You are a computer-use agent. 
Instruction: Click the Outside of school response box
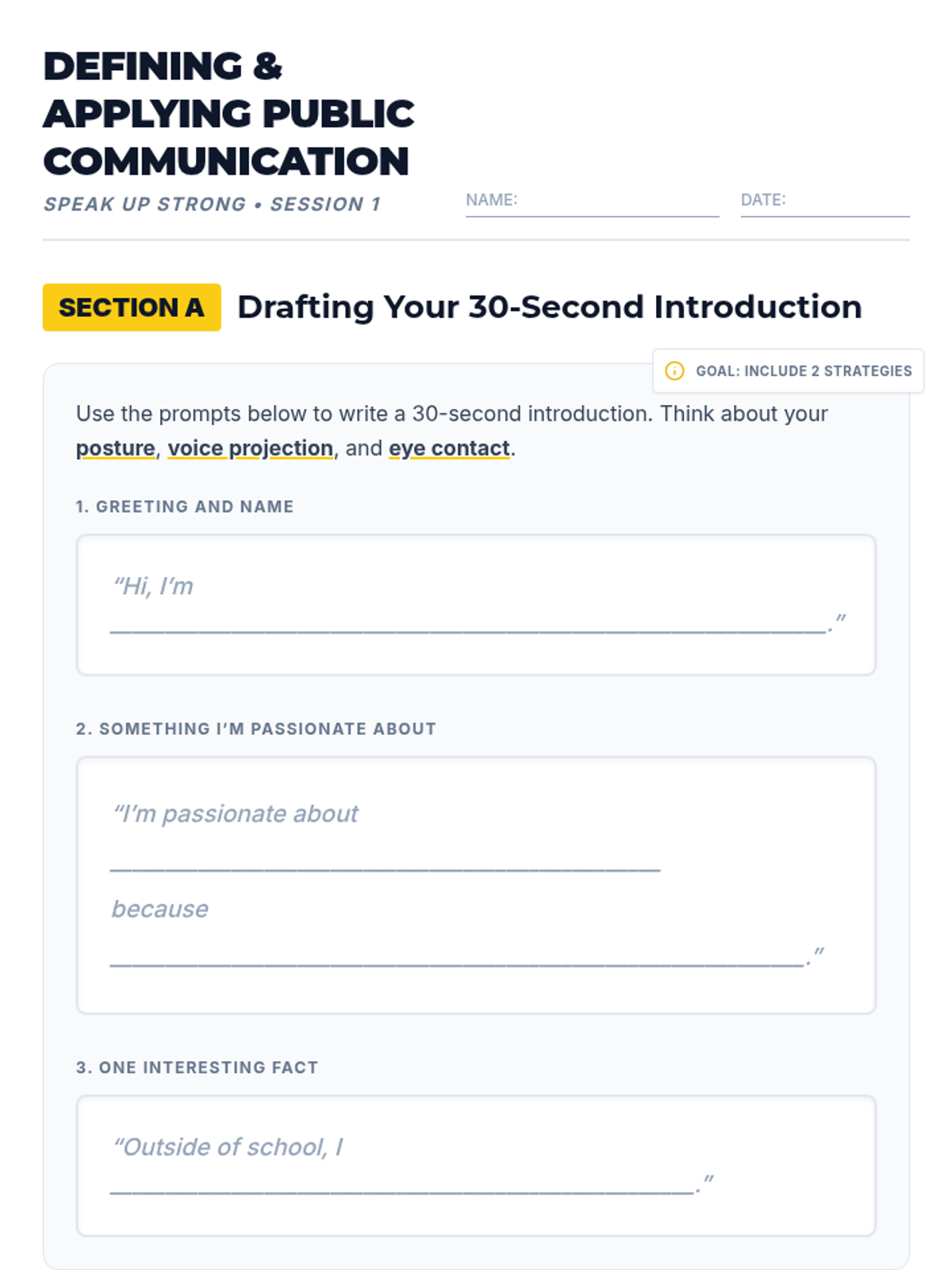(x=476, y=1165)
